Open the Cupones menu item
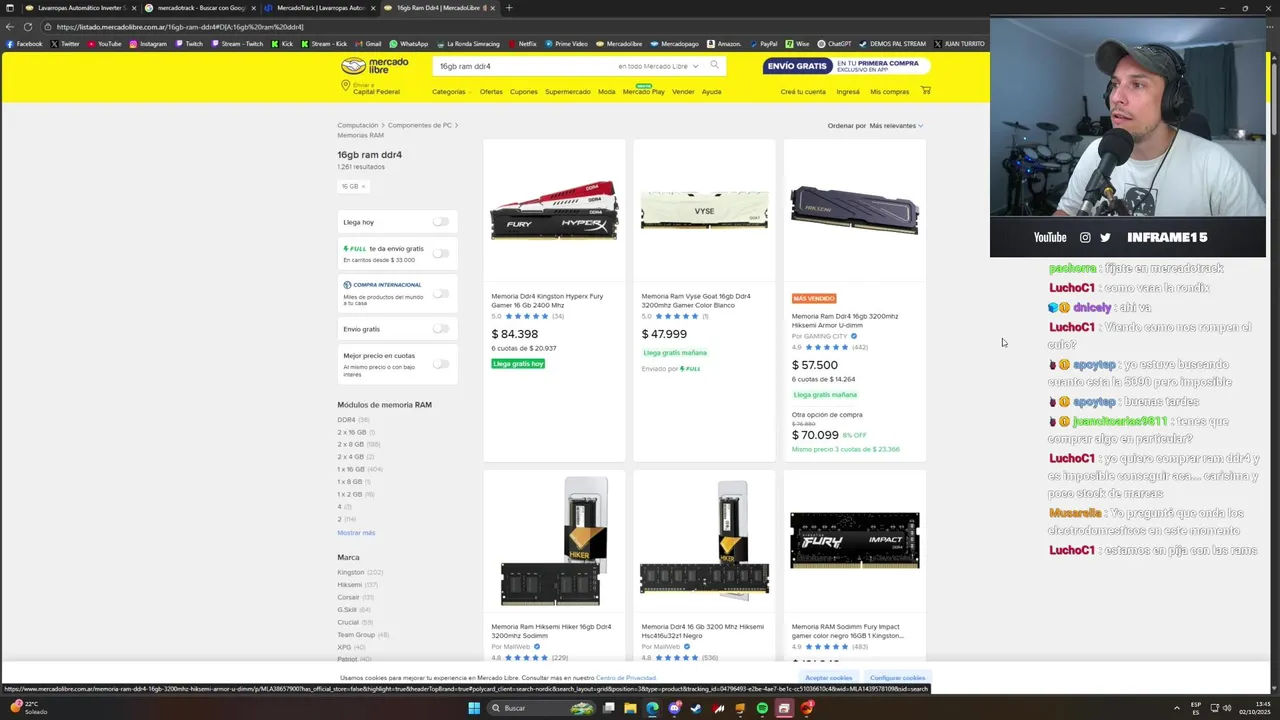Image resolution: width=1280 pixels, height=720 pixels. pyautogui.click(x=524, y=92)
